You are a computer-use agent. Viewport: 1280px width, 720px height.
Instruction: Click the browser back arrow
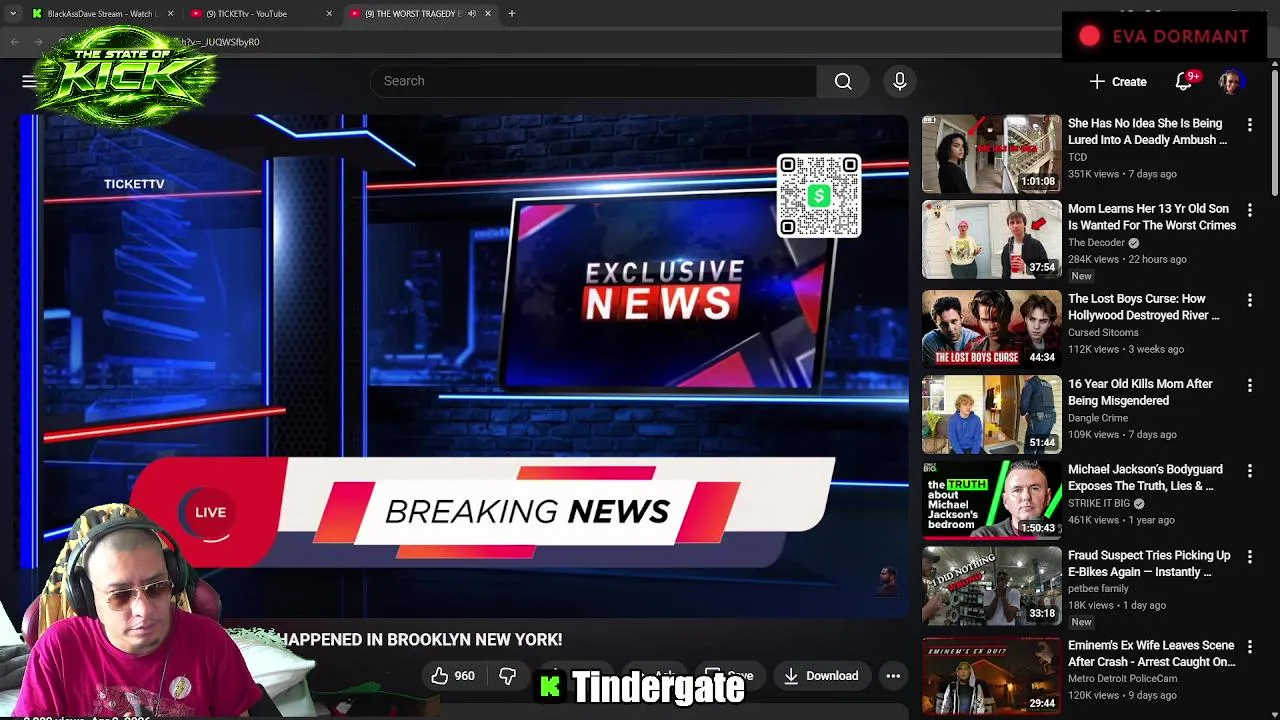pos(14,42)
